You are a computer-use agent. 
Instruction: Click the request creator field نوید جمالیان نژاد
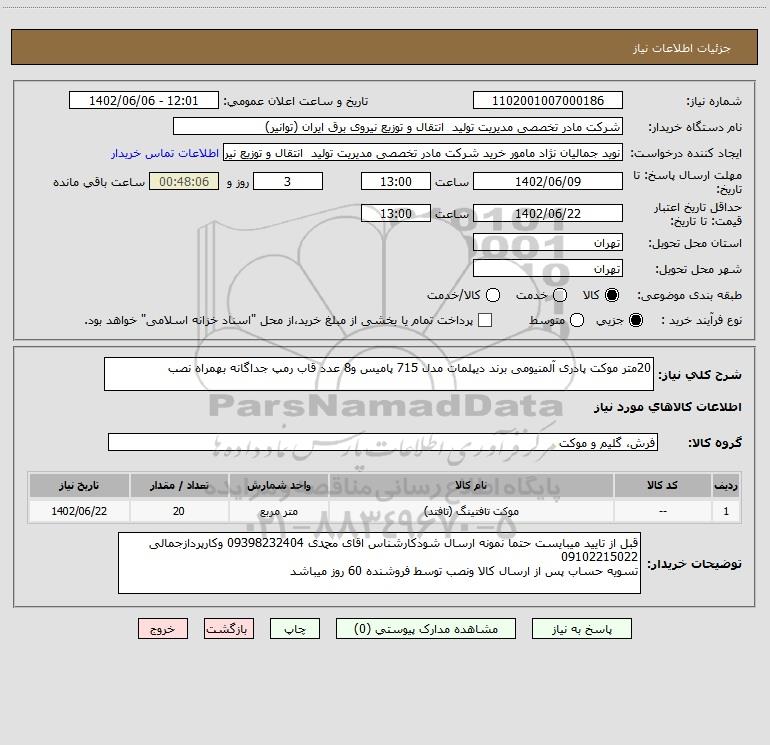pos(423,152)
